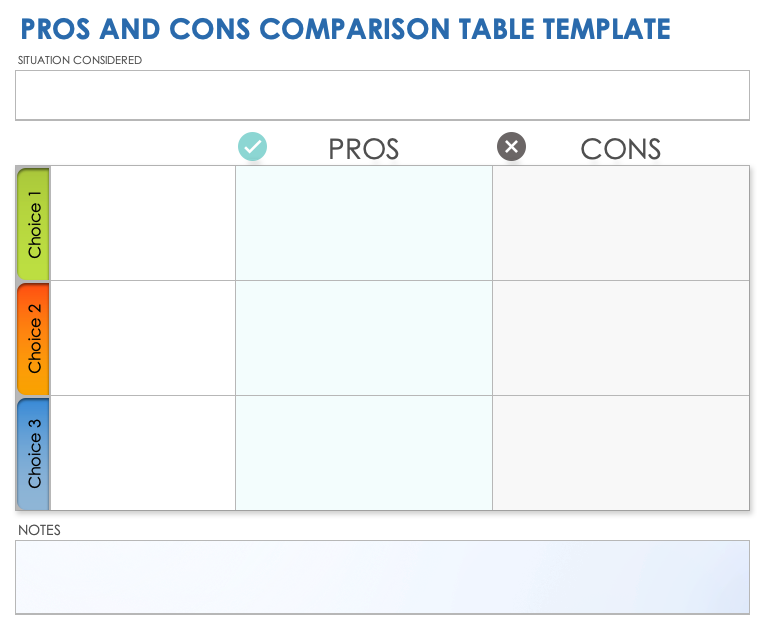Click the CONS column heading text
Image resolution: width=770 pixels, height=644 pixels.
(x=621, y=149)
